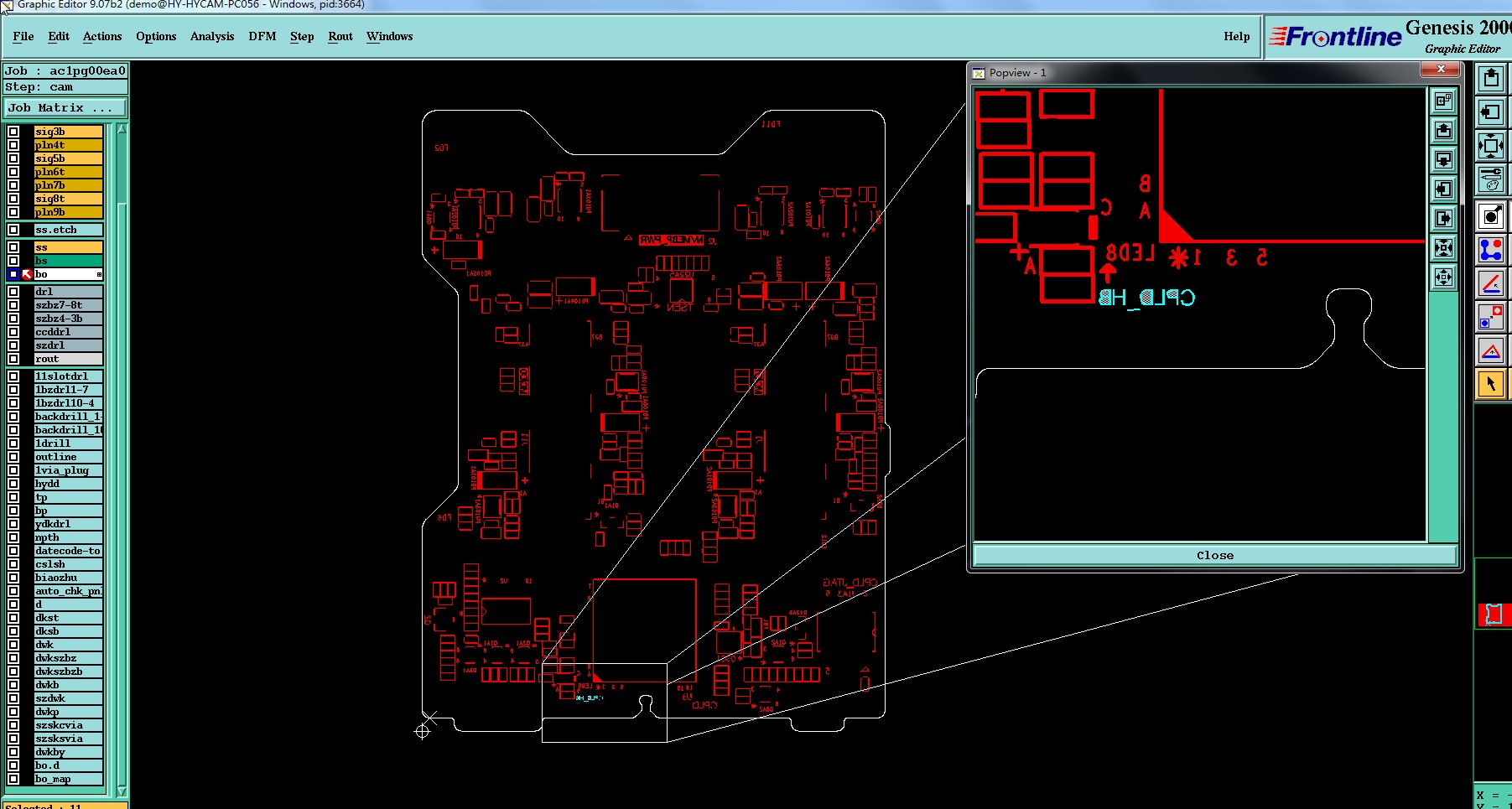Click the Frontline logo
The width and height of the screenshot is (1512, 809).
click(1335, 37)
